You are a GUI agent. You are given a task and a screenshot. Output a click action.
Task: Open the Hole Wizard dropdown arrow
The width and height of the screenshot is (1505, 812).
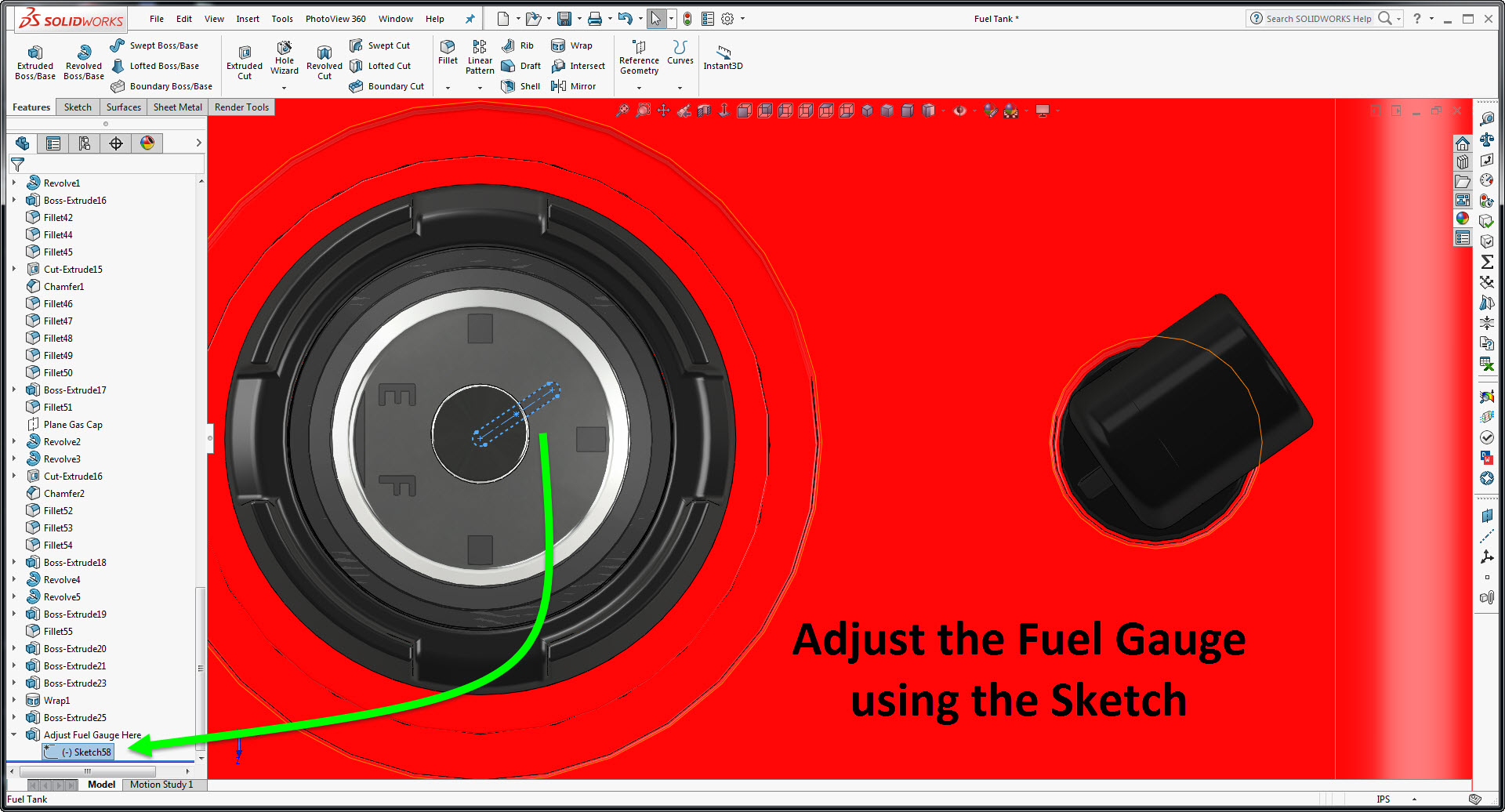285,88
